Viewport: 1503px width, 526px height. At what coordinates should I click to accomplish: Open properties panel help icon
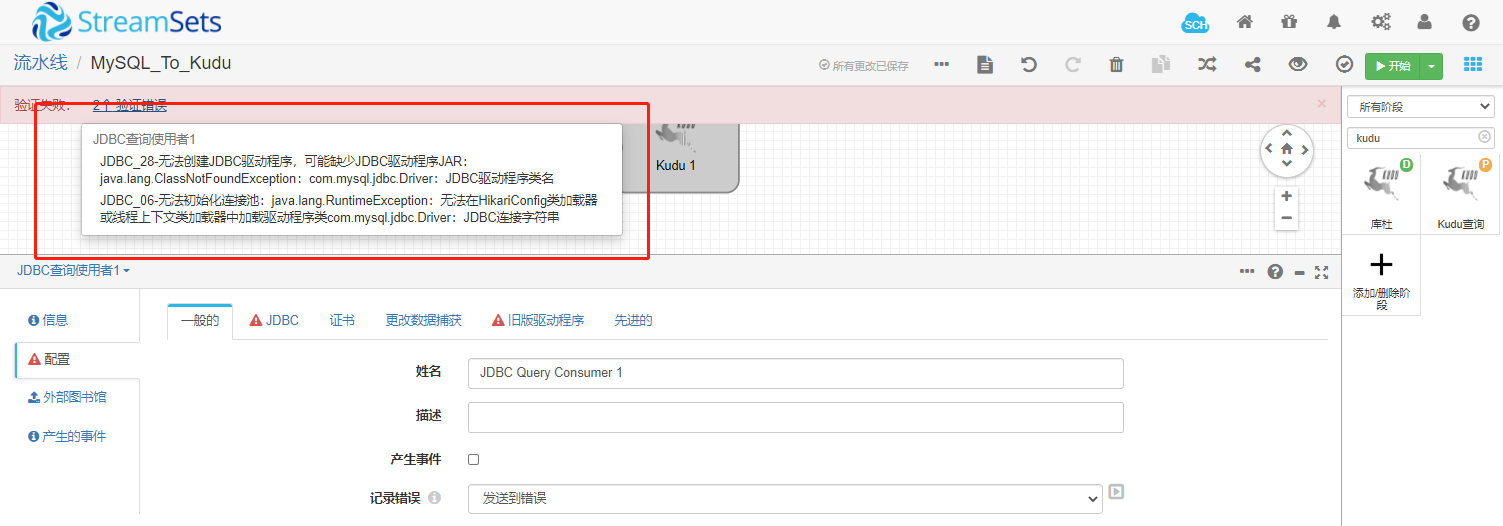pyautogui.click(x=1275, y=271)
